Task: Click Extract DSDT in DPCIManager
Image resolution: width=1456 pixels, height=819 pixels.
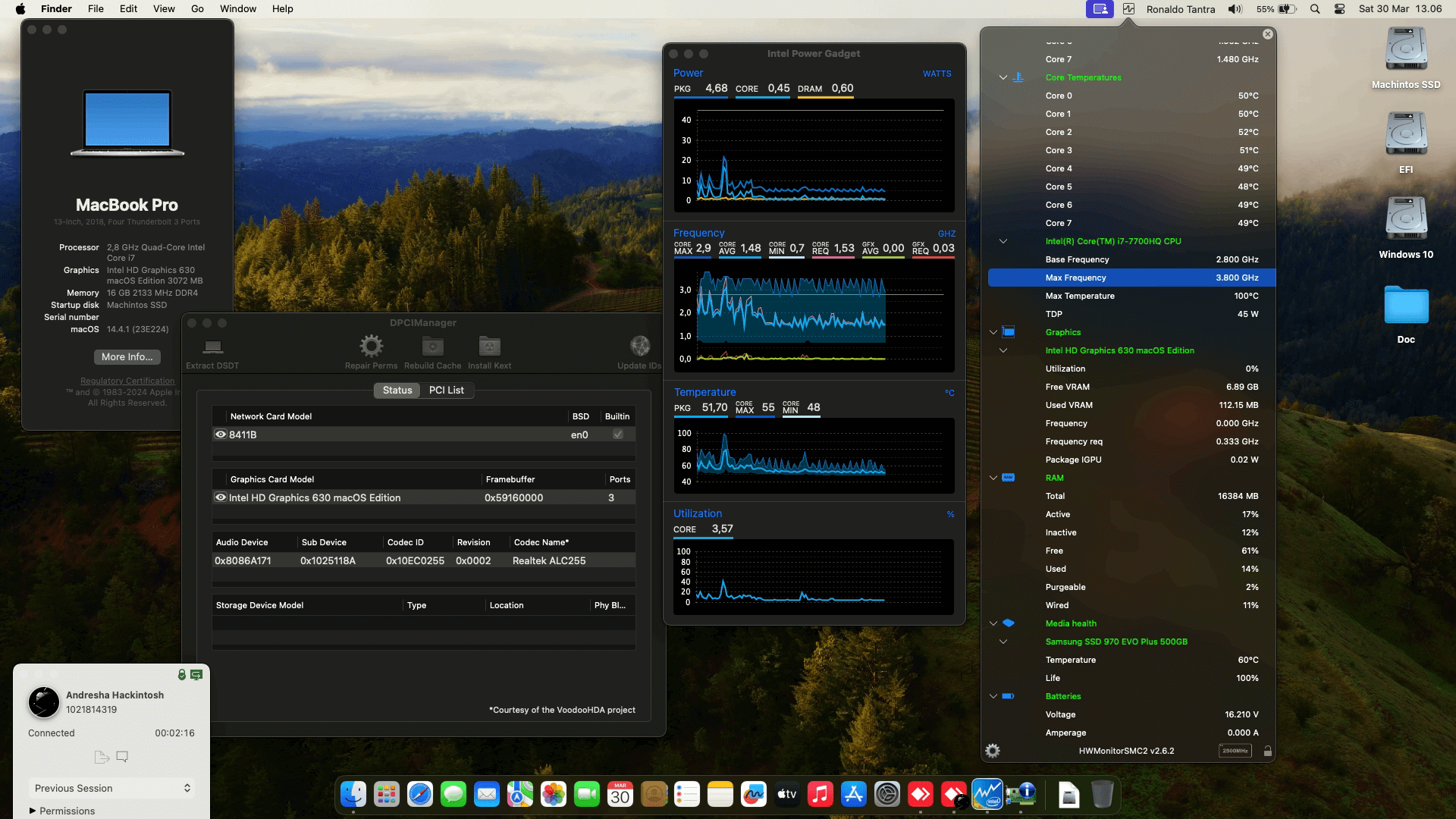Action: pyautogui.click(x=212, y=349)
